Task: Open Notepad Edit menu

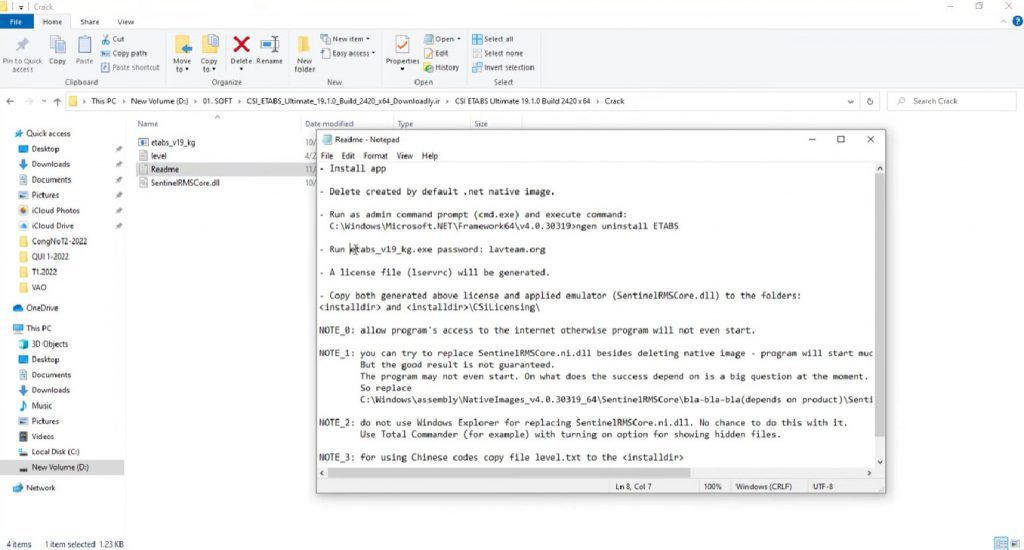Action: coord(348,156)
